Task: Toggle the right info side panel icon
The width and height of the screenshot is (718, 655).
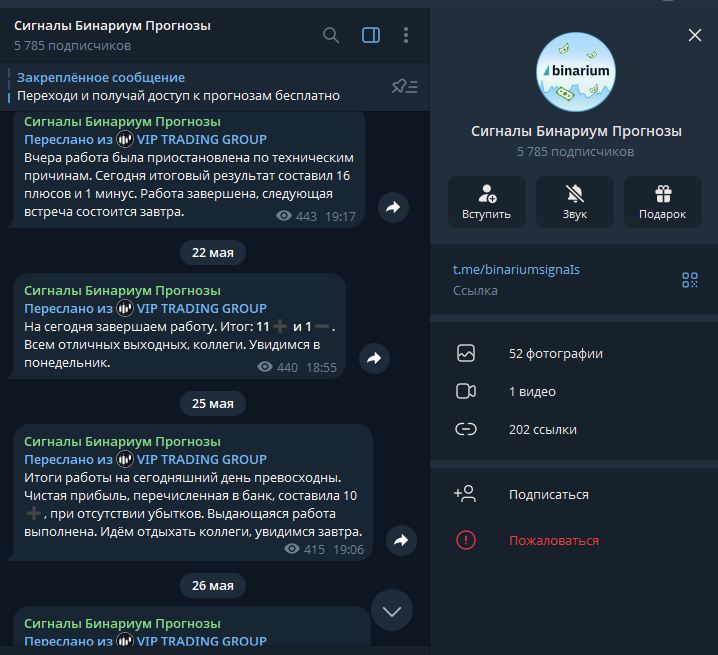Action: coord(370,35)
